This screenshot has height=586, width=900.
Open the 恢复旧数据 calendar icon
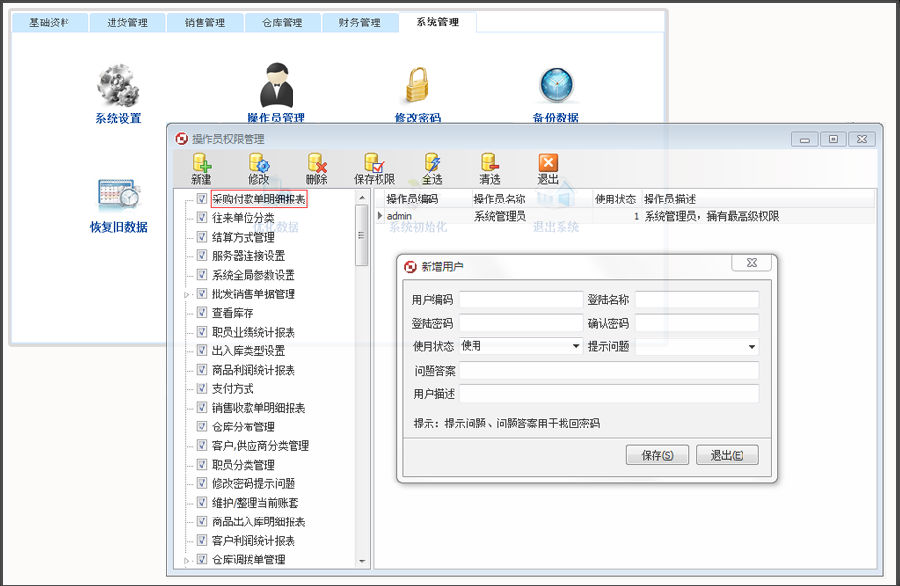(x=119, y=195)
